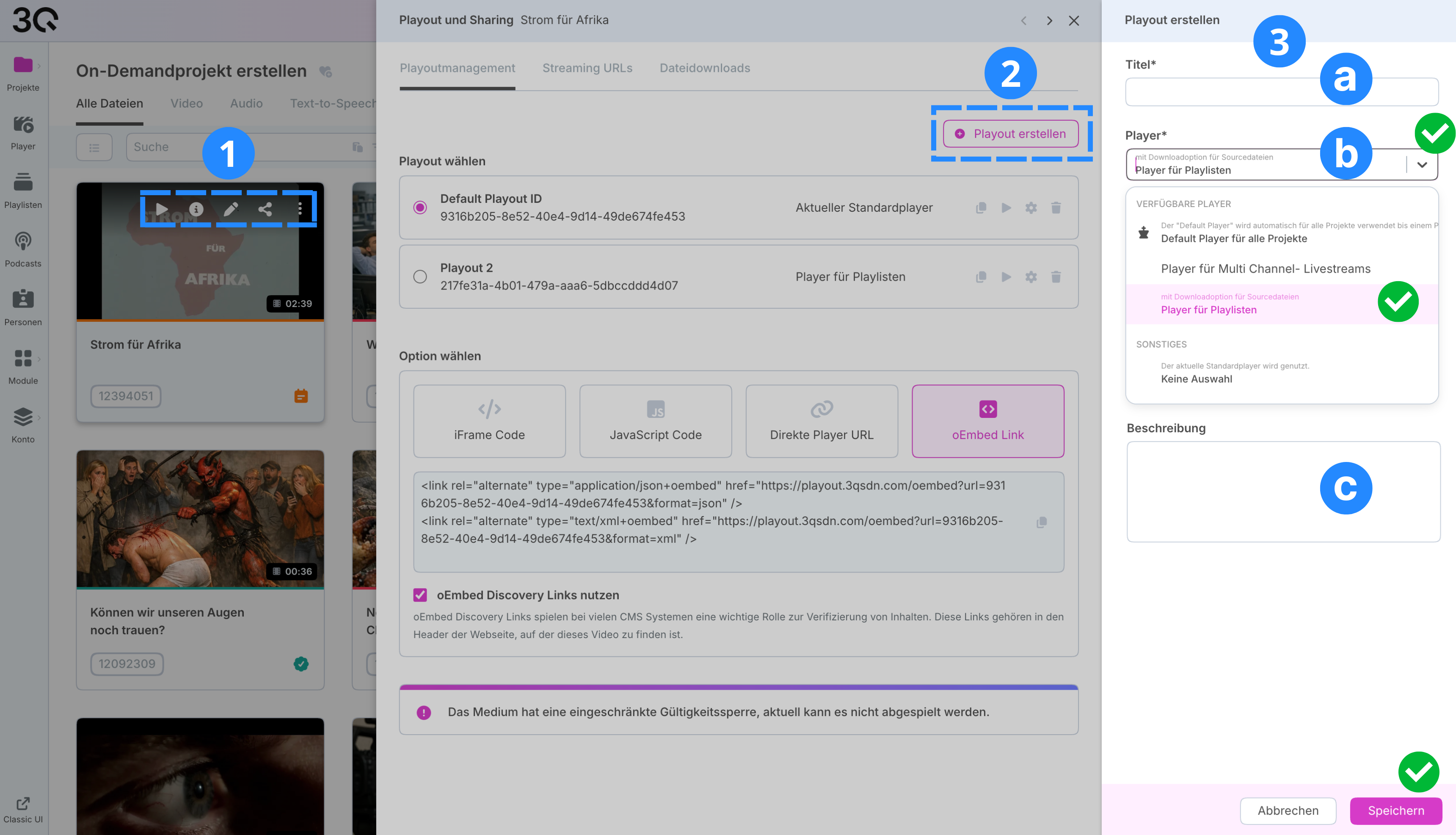Copy the oEmbed code snippet
This screenshot has width=1456, height=835.
pyautogui.click(x=1042, y=522)
